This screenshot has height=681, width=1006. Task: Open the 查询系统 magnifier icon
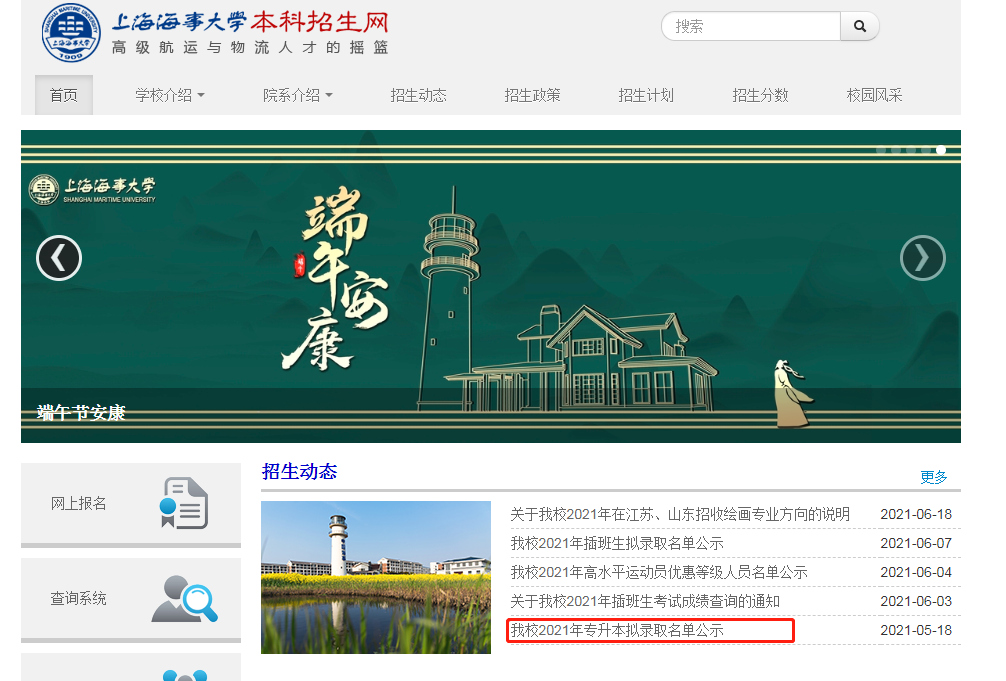(184, 598)
